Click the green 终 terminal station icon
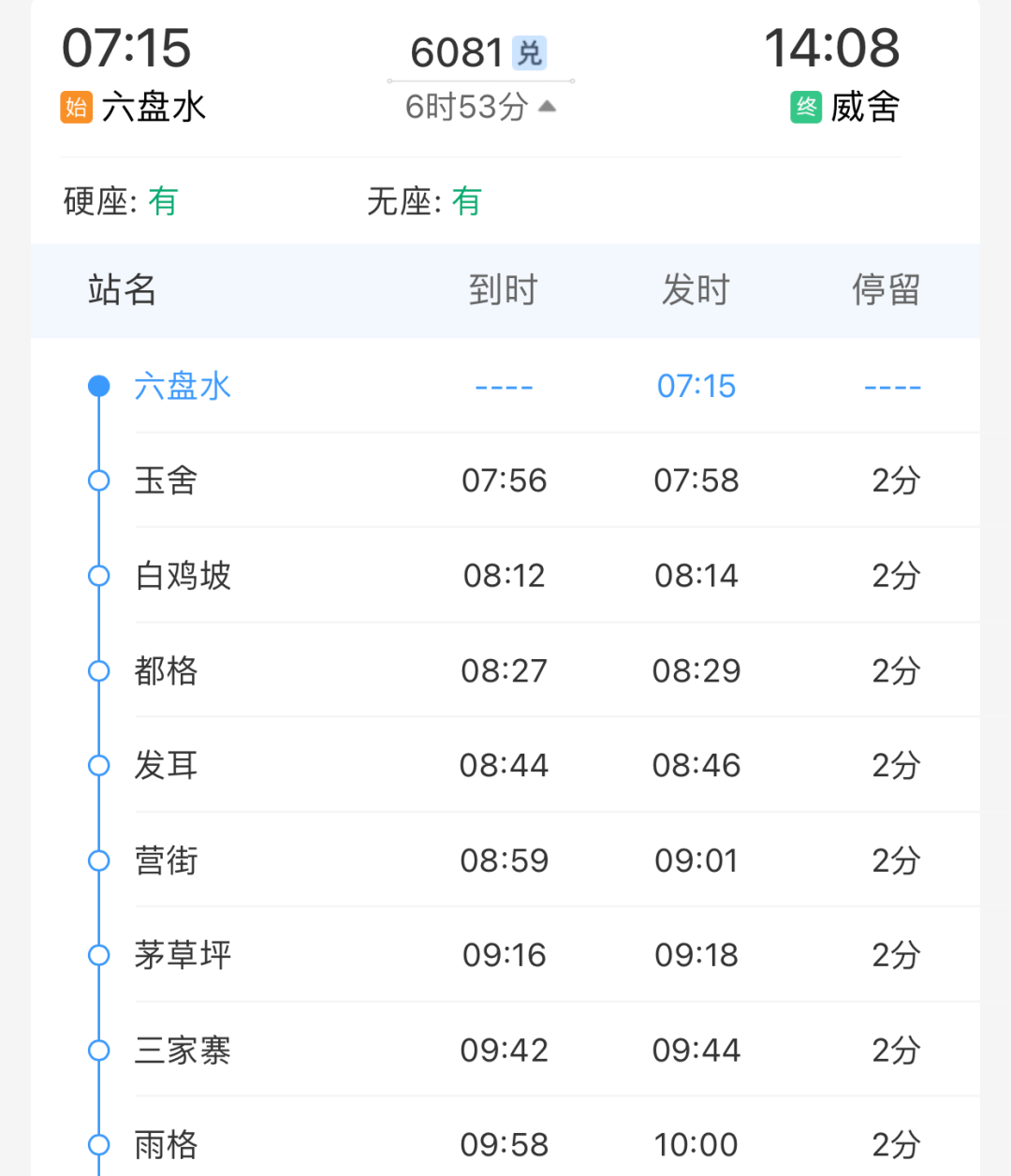The width and height of the screenshot is (1011, 1176). pyautogui.click(x=806, y=108)
